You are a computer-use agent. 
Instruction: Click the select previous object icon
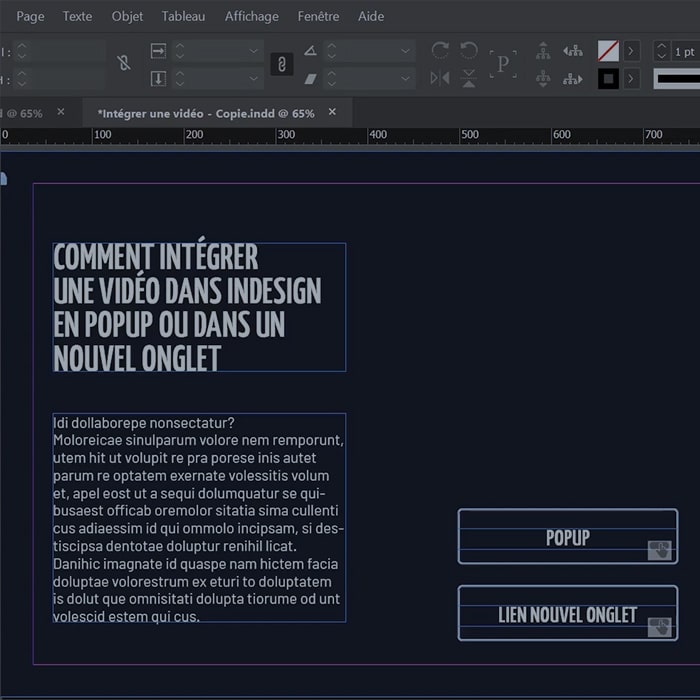tap(573, 50)
